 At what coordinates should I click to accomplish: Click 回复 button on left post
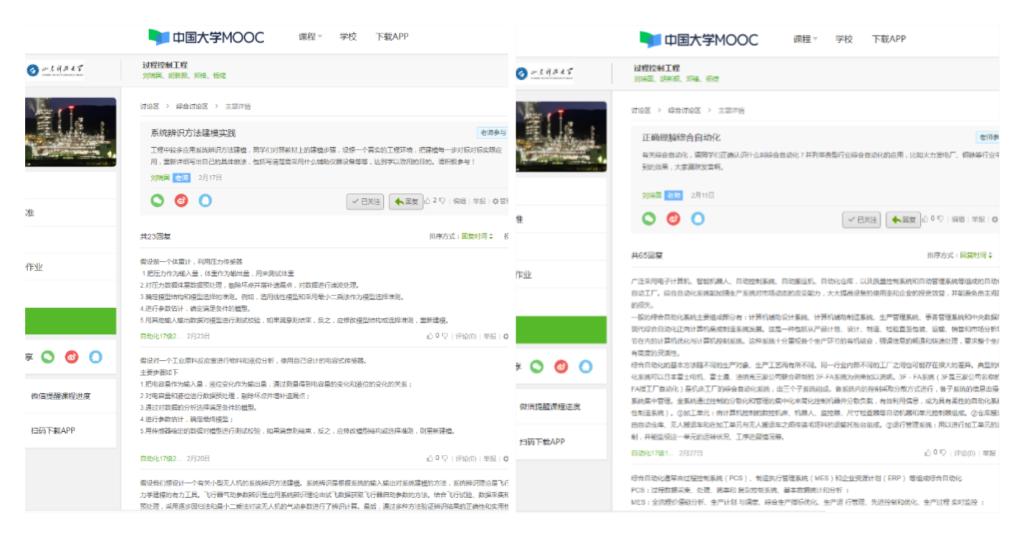[x=405, y=201]
